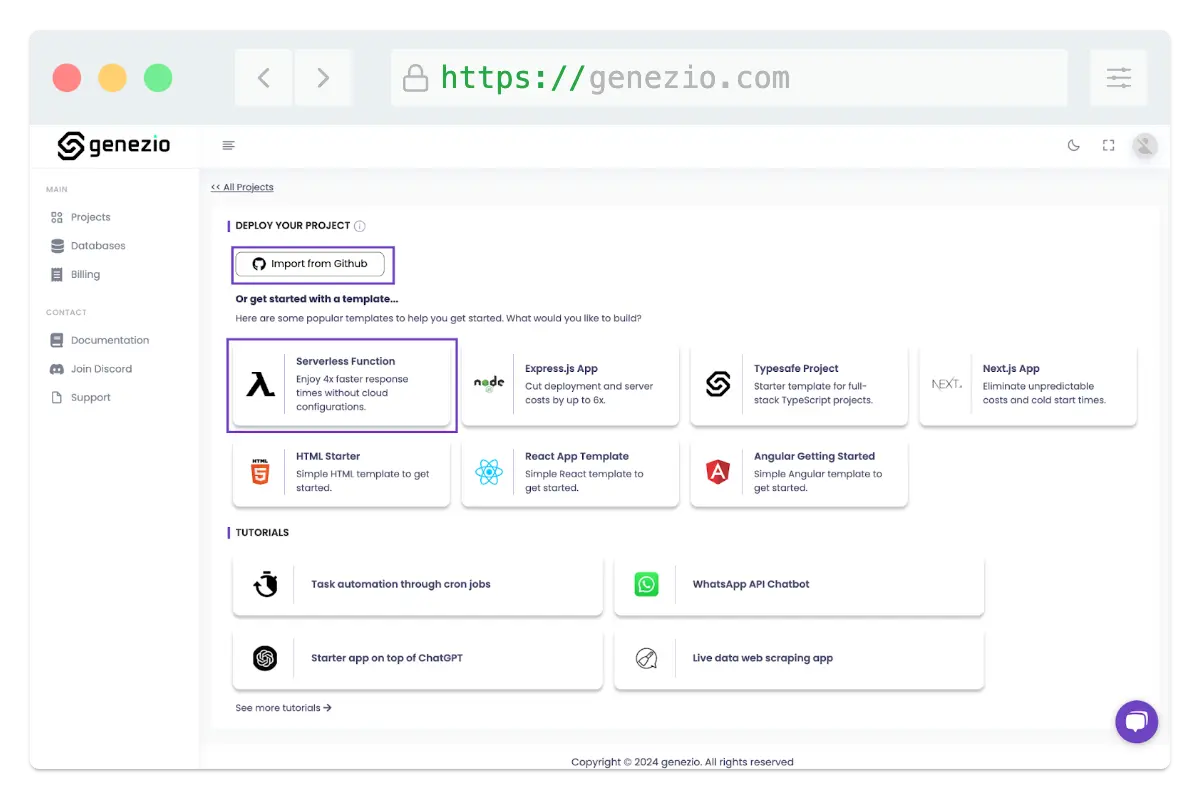The image size is (1200, 800).
Task: Go back via << All Projects link
Action: (x=242, y=187)
